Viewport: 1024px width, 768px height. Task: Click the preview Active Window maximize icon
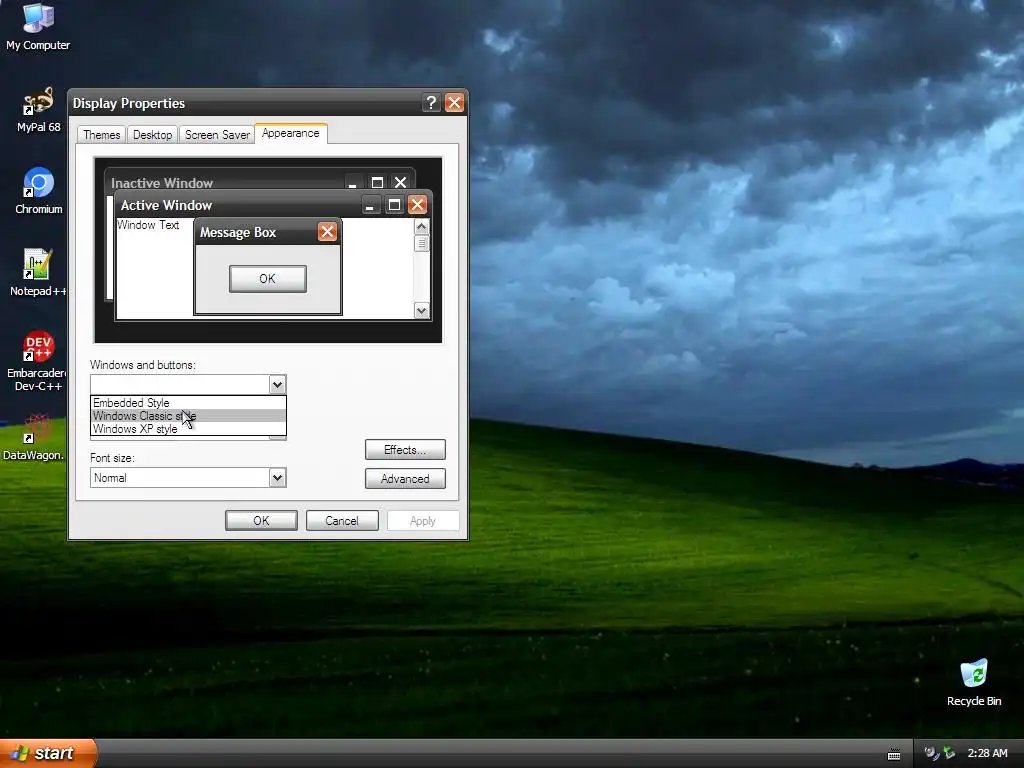[394, 205]
